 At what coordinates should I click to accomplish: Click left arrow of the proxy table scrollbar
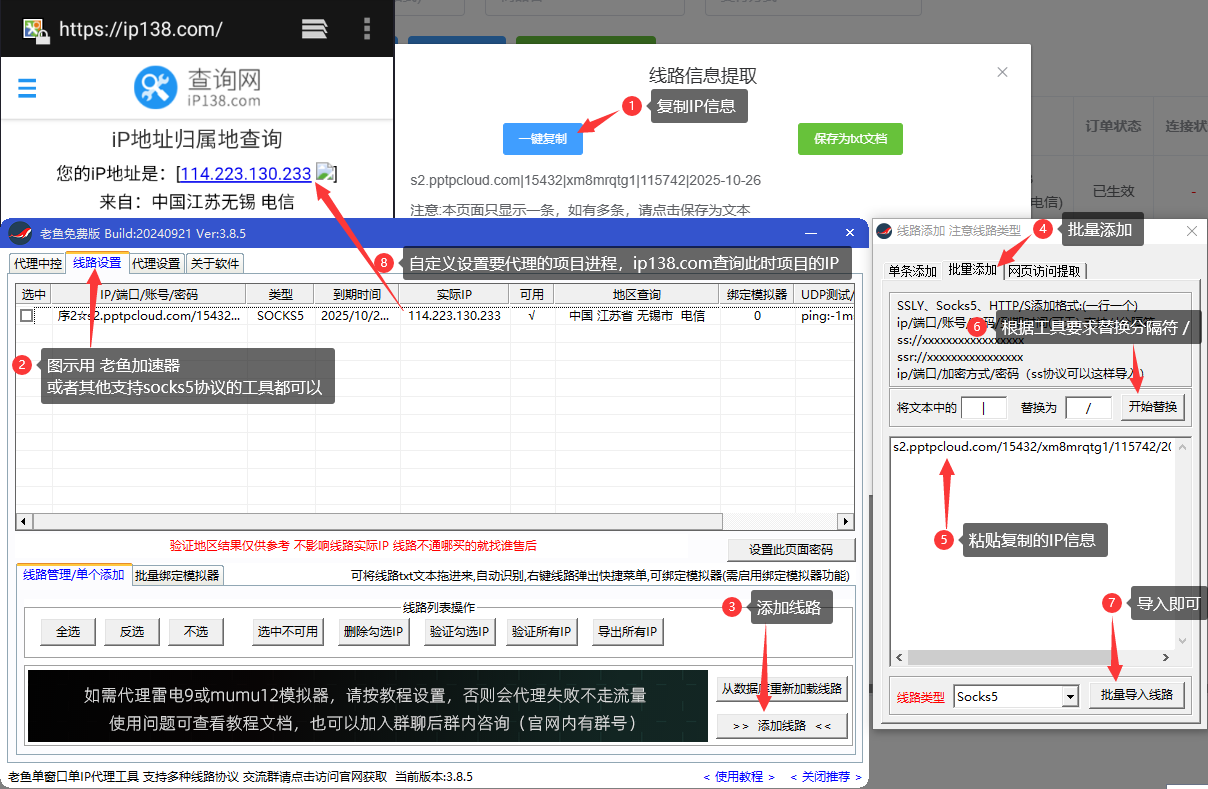[x=24, y=521]
